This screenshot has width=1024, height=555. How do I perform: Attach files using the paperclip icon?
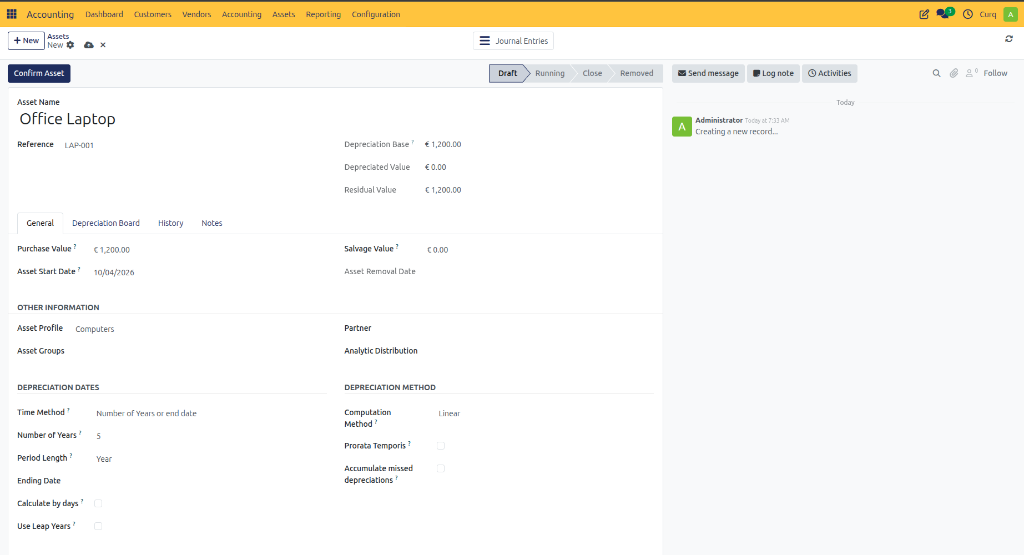tap(954, 73)
